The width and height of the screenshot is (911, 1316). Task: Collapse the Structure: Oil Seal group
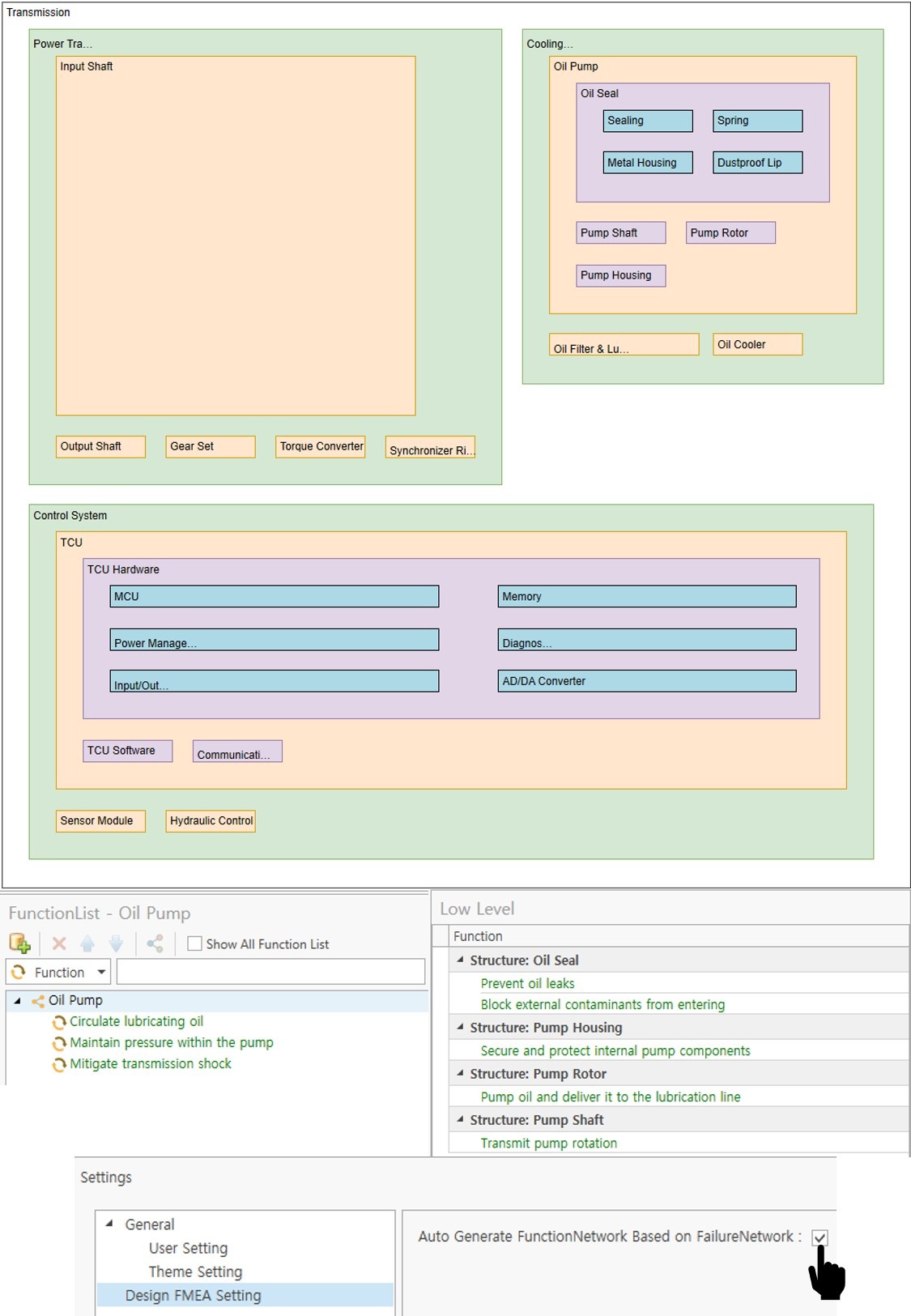tap(460, 960)
